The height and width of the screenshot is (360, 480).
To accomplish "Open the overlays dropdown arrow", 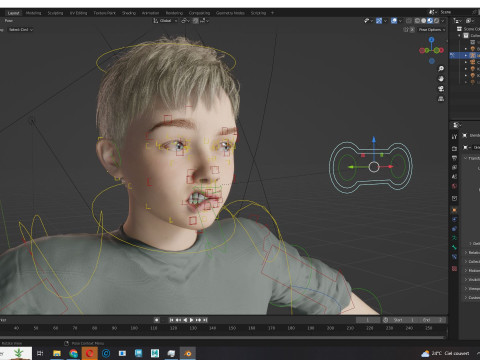I will (400, 21).
